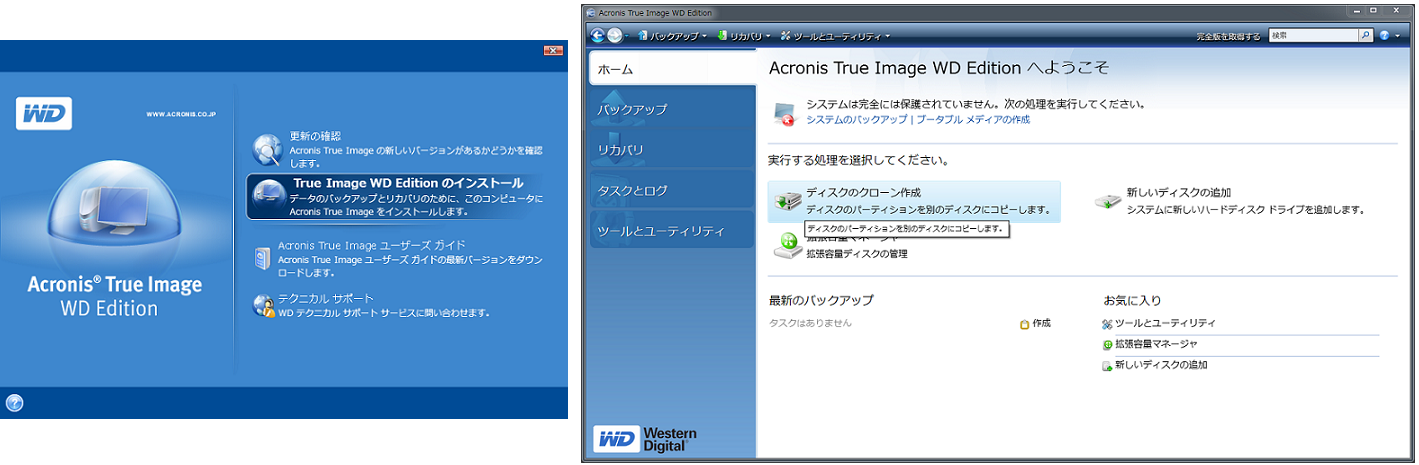Click 完全版を取得する in the toolbar
This screenshot has height=465, width=1419.
pos(1228,36)
